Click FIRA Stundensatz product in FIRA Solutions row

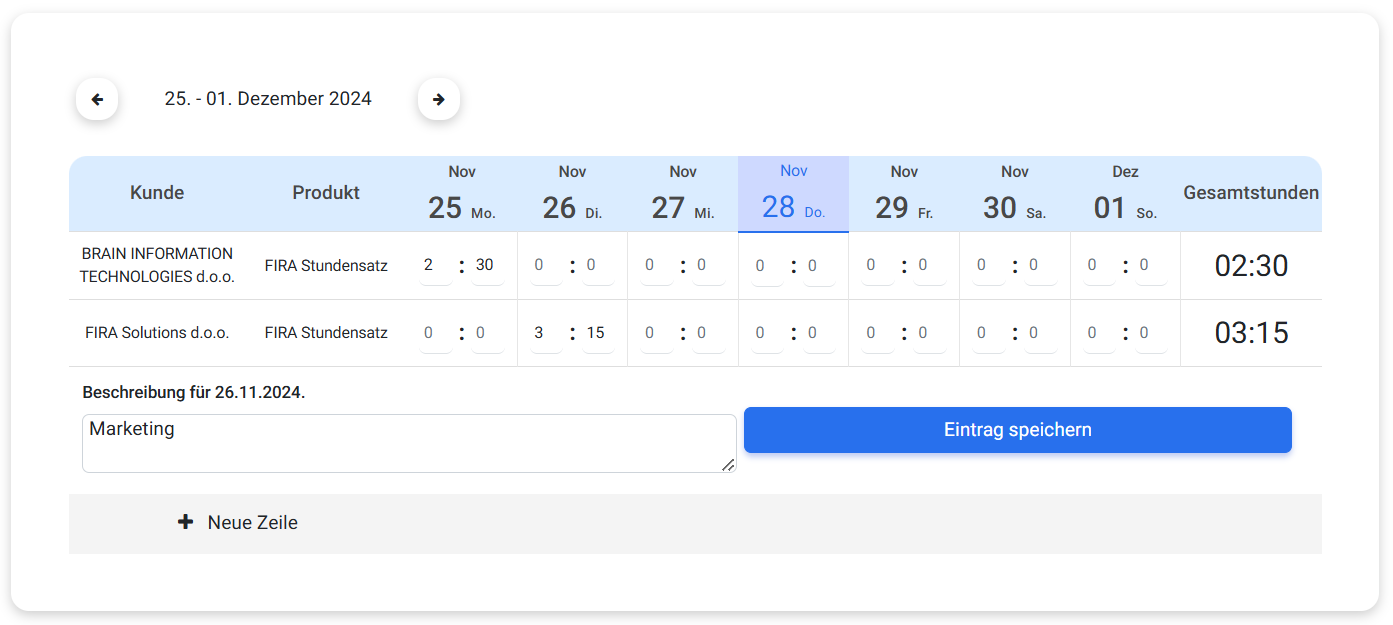326,333
